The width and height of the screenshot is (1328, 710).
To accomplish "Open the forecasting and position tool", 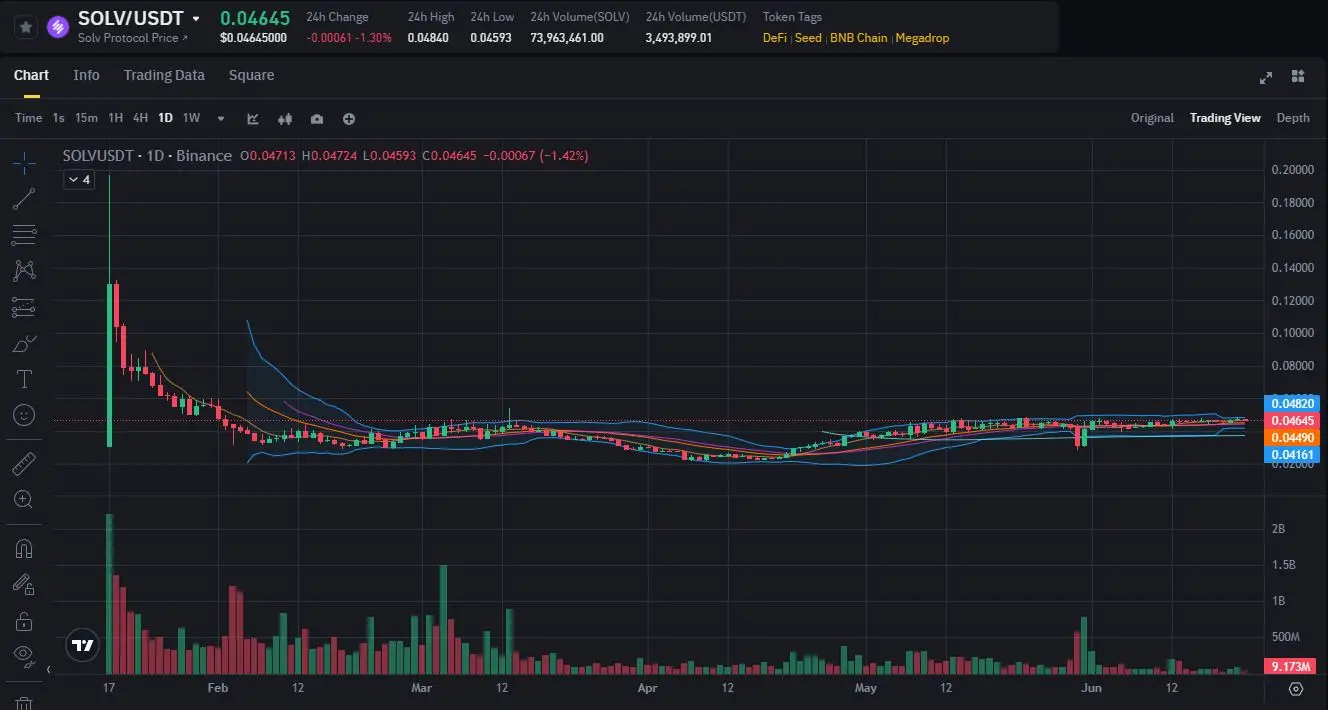I will tap(25, 307).
